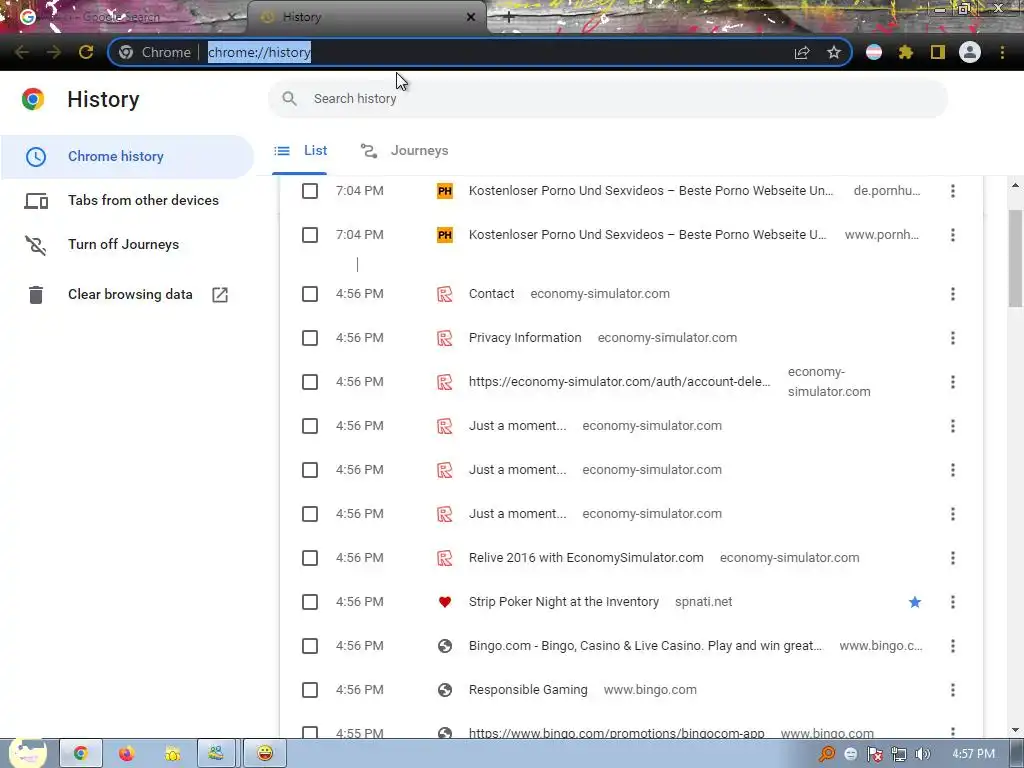Switch to the List tab
The image size is (1024, 768).
[x=300, y=151]
